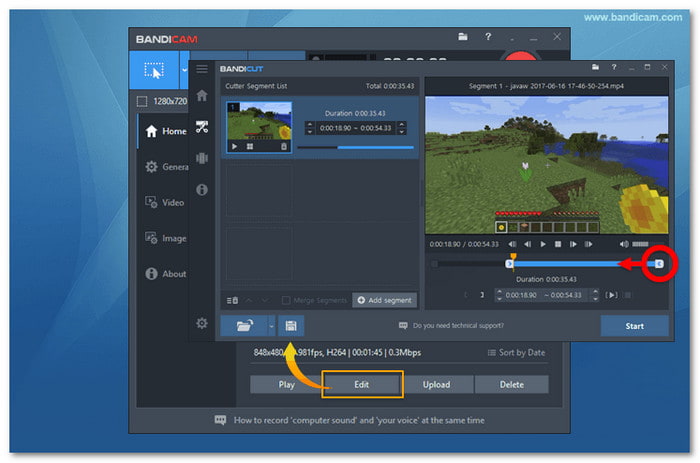The height and width of the screenshot is (463, 700).
Task: Click the Open file folder button in Bandicut
Action: (244, 326)
